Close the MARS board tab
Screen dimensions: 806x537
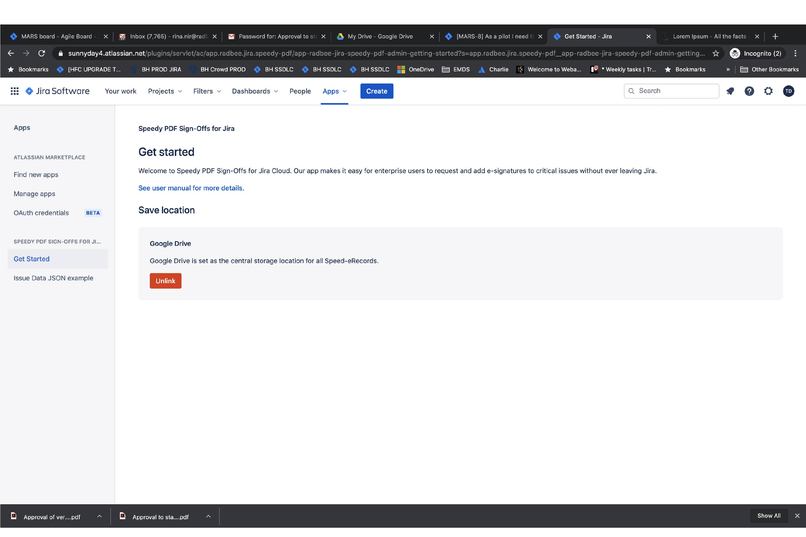pyautogui.click(x=105, y=36)
